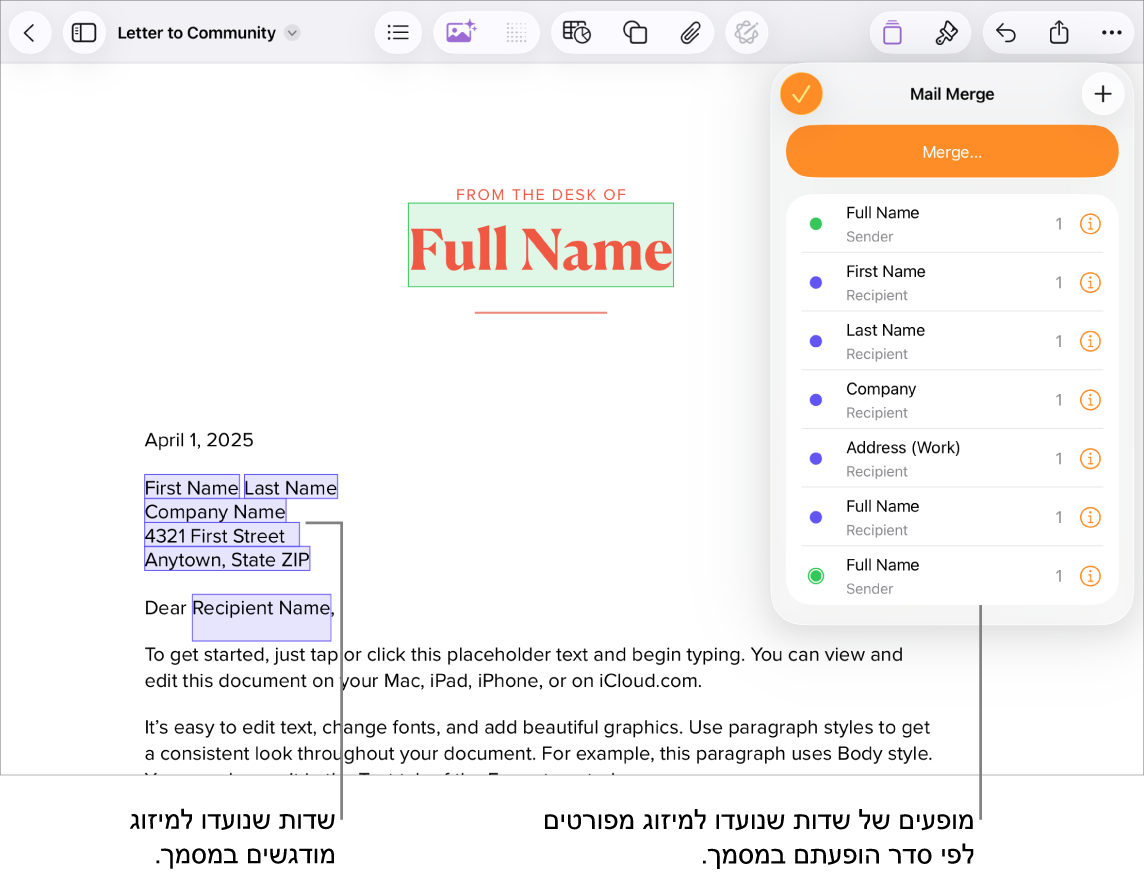Toggle the Mail Merge panel icon
Viewport: 1144px width, 888px height.
[891, 32]
